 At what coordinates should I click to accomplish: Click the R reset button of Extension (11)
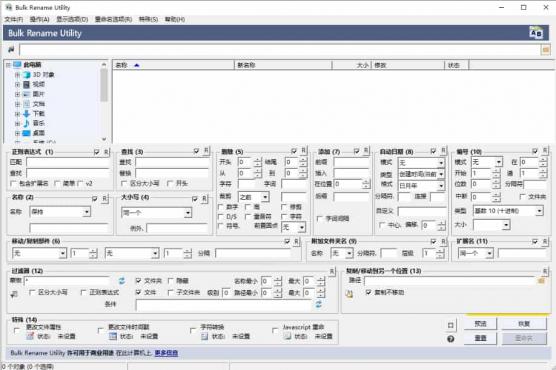545,242
